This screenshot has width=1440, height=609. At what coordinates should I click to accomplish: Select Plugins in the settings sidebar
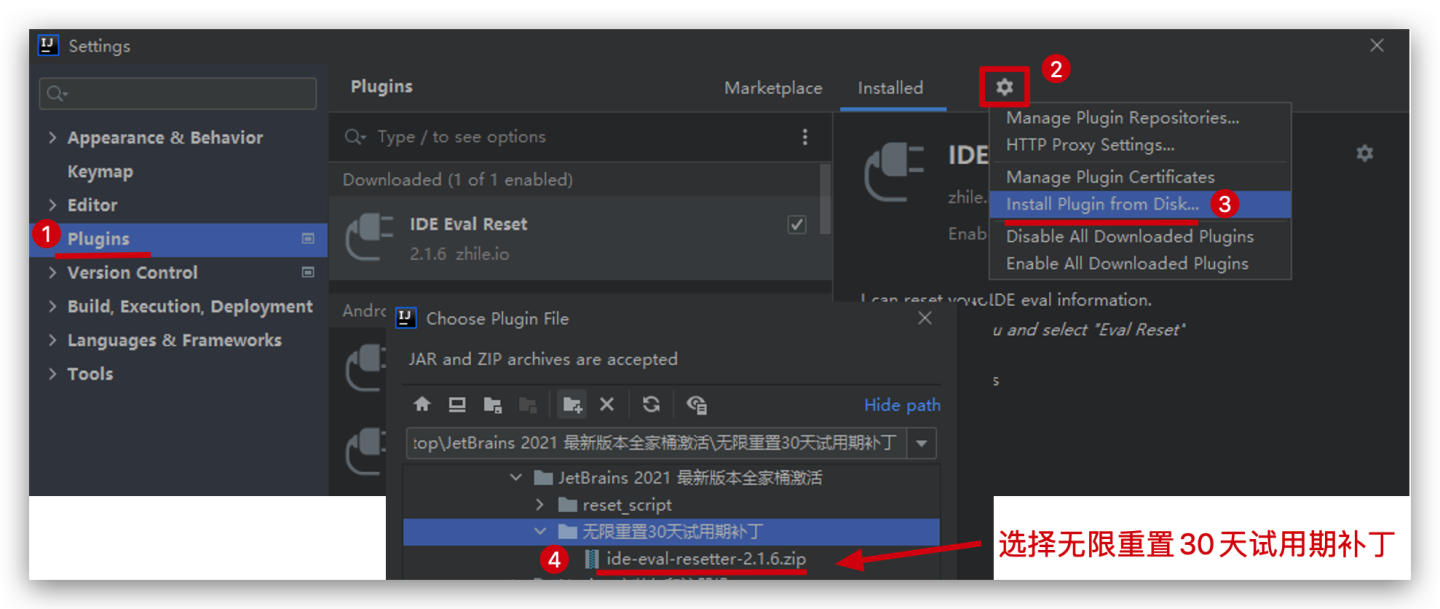(x=178, y=239)
